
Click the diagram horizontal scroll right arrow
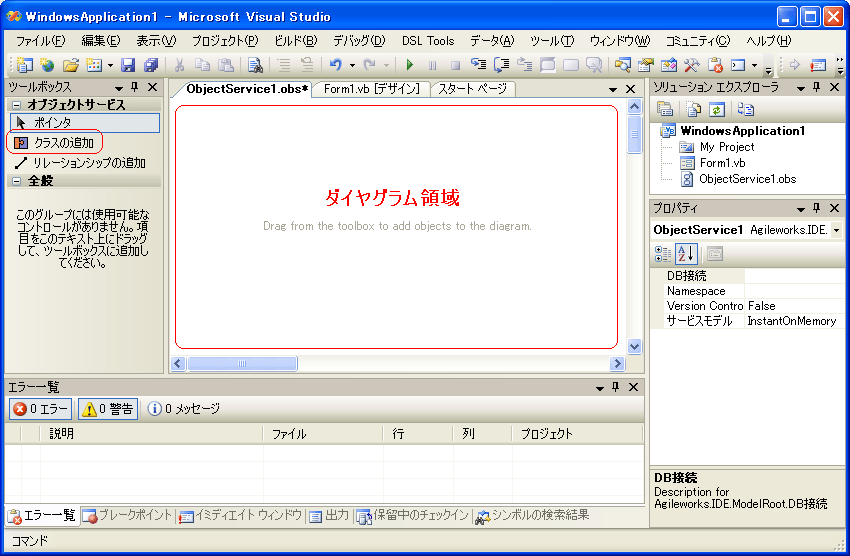[x=617, y=363]
